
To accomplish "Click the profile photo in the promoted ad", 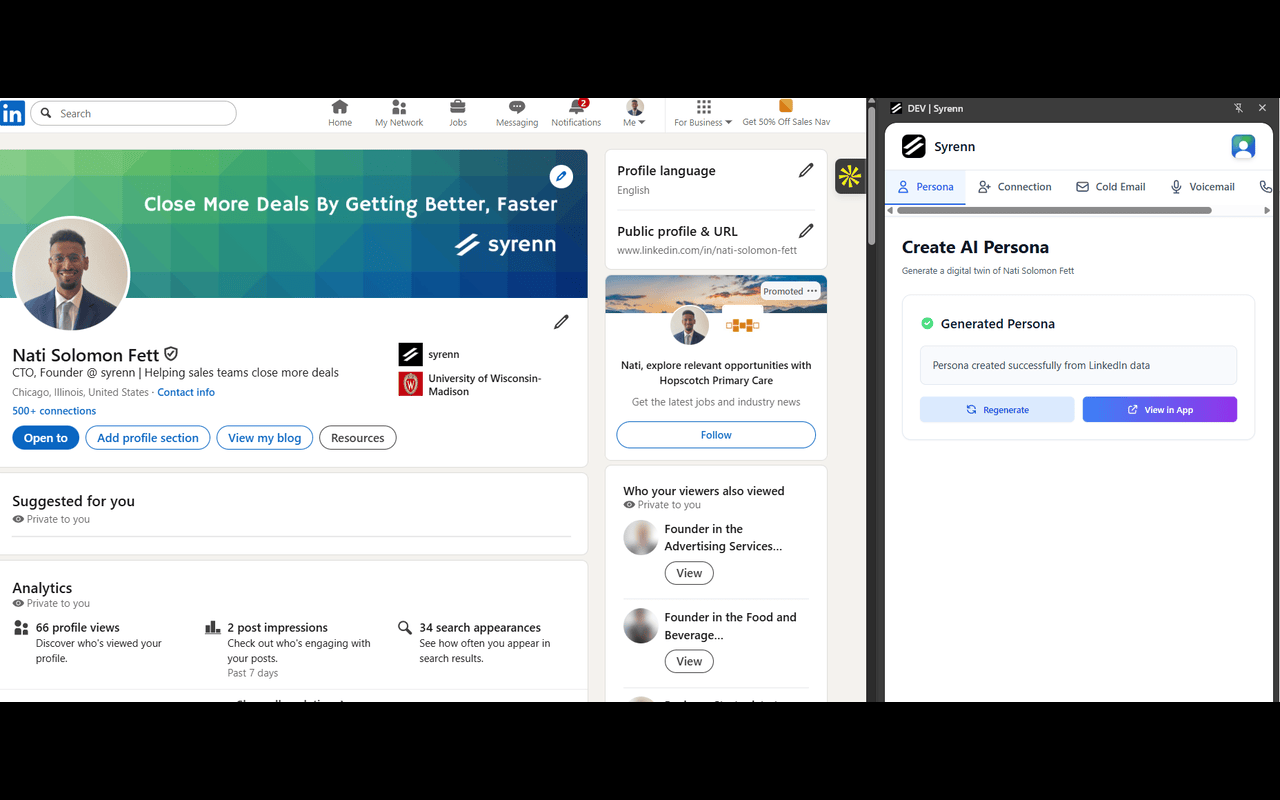I will pos(689,326).
